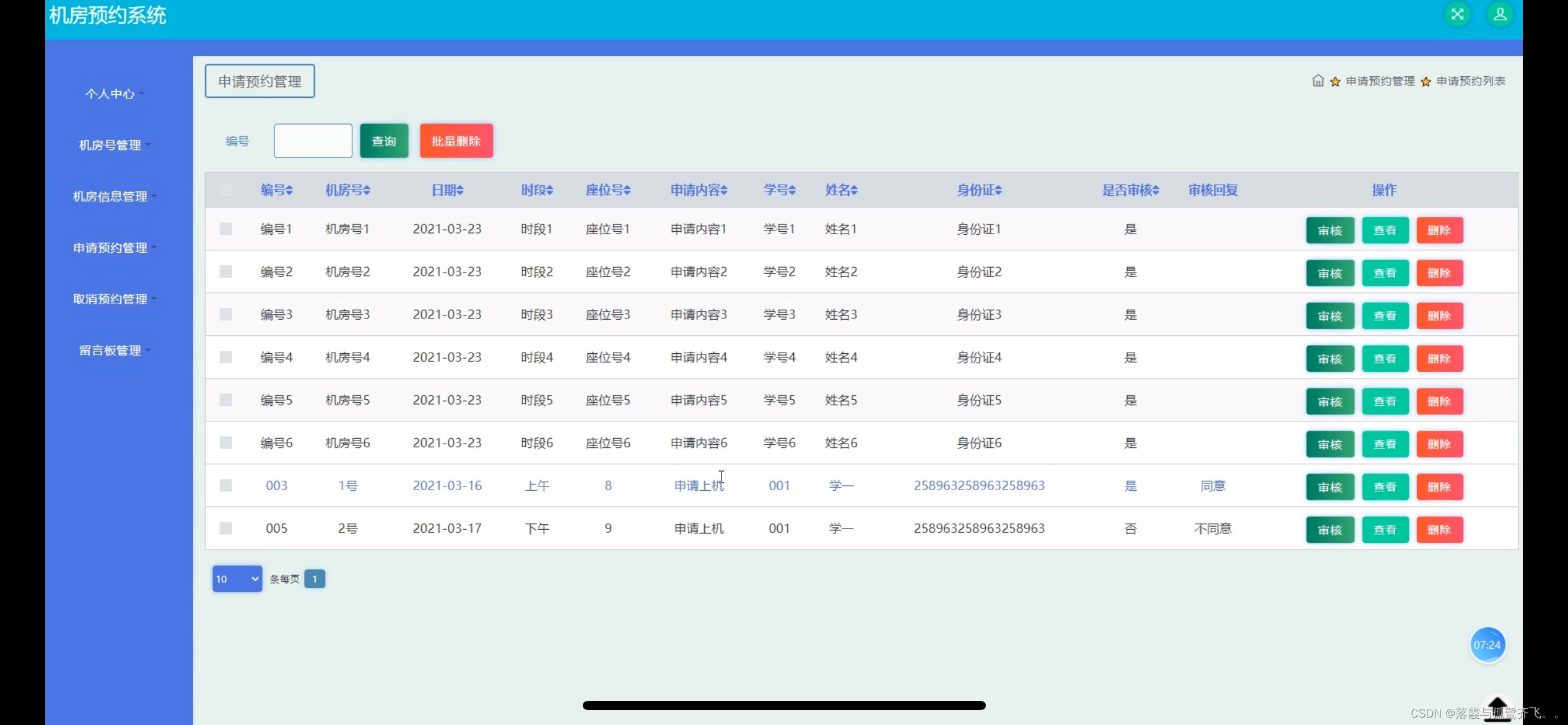The image size is (1568, 725).
Task: Sort table by 是否审核 column arrows
Action: (x=1156, y=190)
